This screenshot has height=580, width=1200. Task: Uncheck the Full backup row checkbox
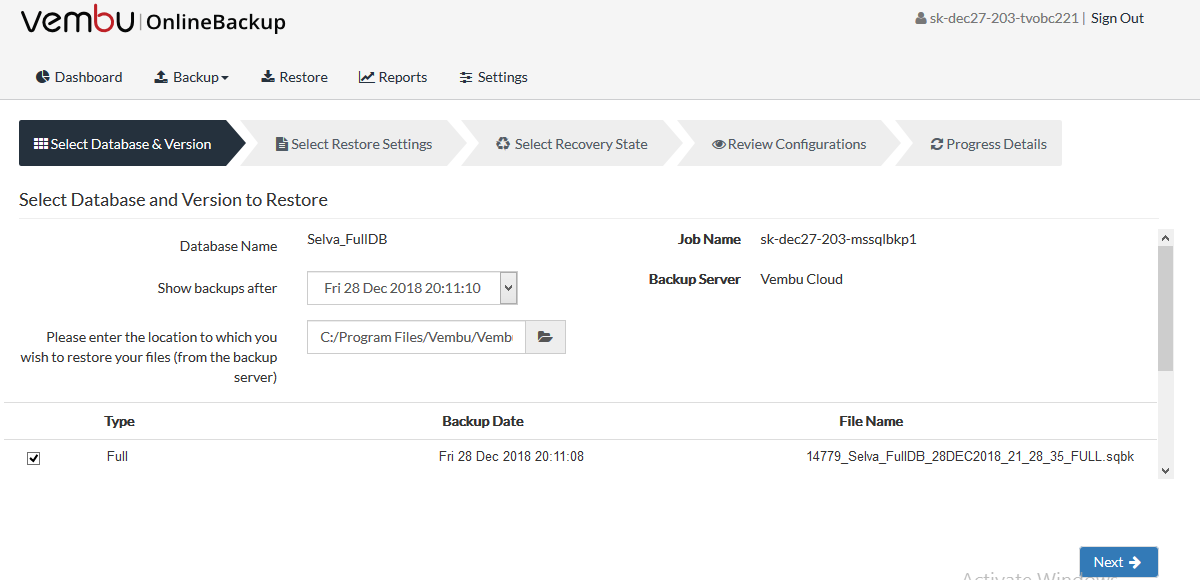coord(33,458)
